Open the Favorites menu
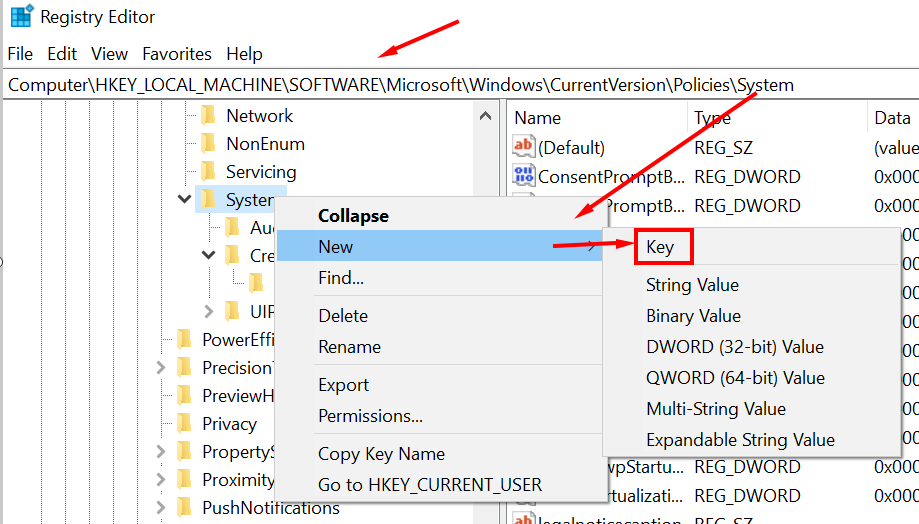This screenshot has height=524, width=919. coord(177,54)
